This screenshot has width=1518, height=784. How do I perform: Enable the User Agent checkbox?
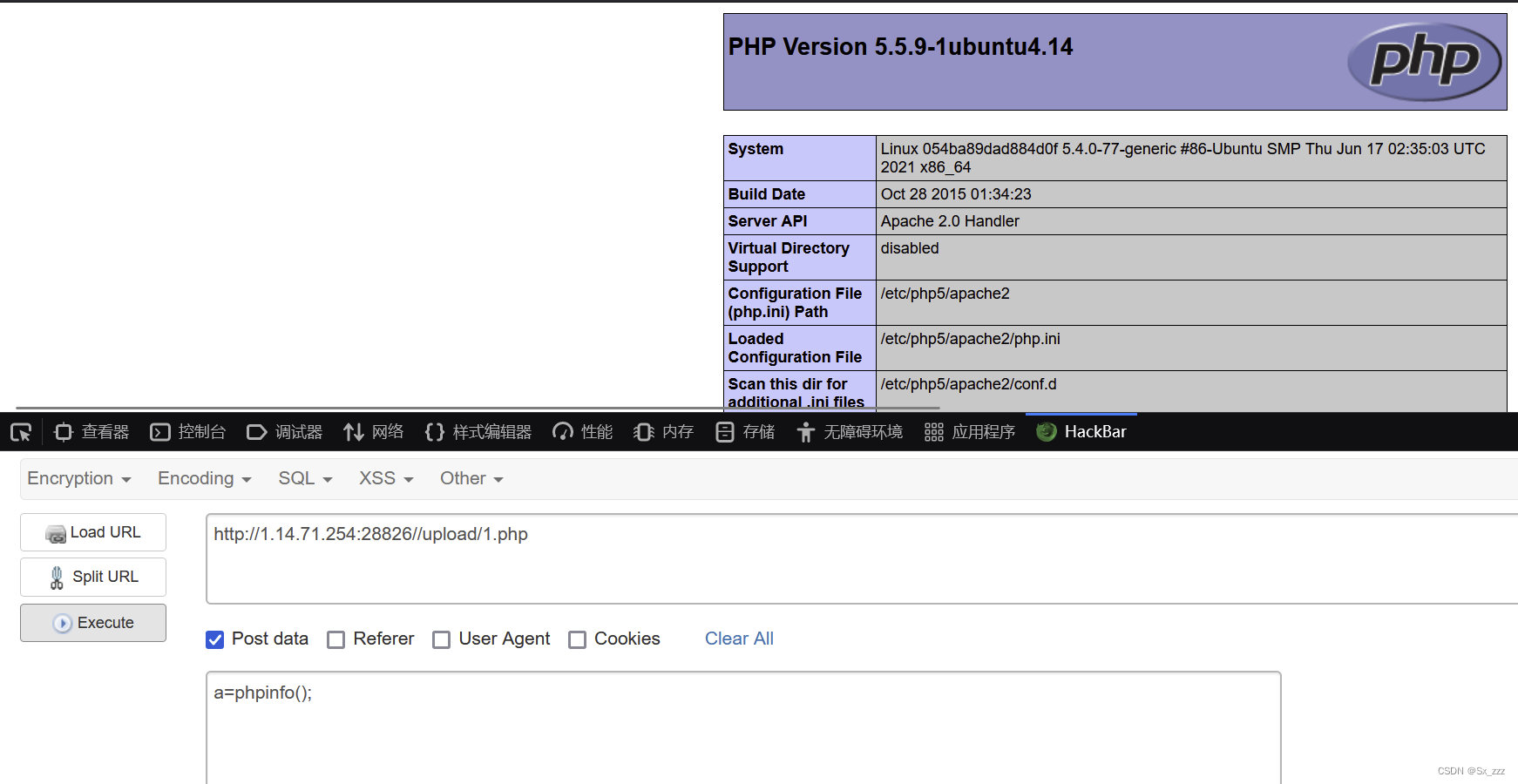click(x=442, y=639)
